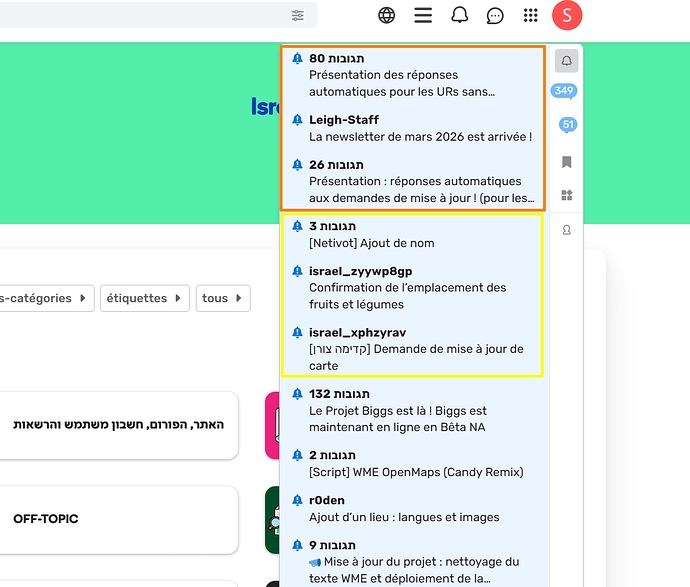Open the other notifications tab icon
Image resolution: width=690 pixels, height=587 pixels.
pyautogui.click(x=567, y=195)
